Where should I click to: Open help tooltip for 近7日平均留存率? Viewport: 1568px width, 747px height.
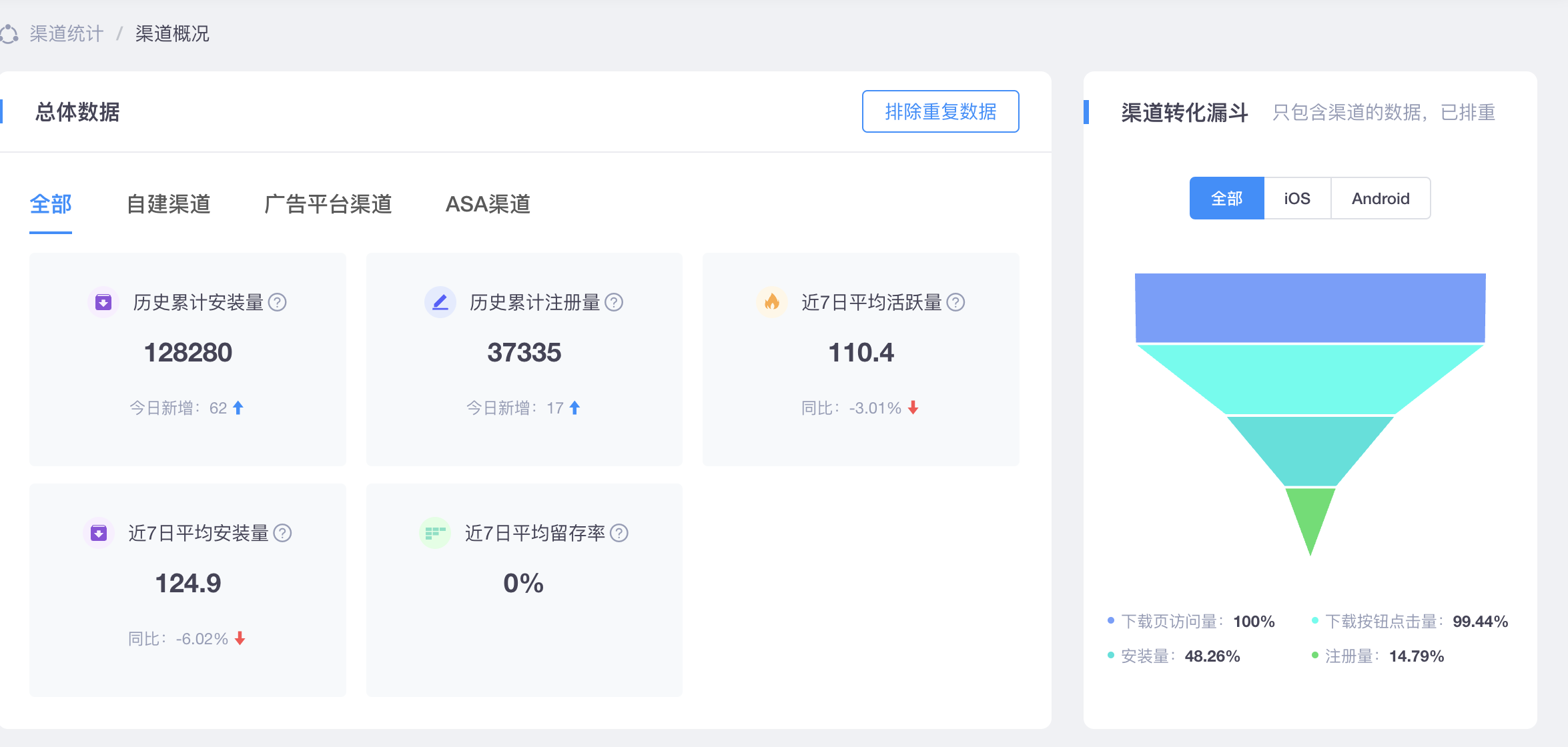(x=619, y=533)
